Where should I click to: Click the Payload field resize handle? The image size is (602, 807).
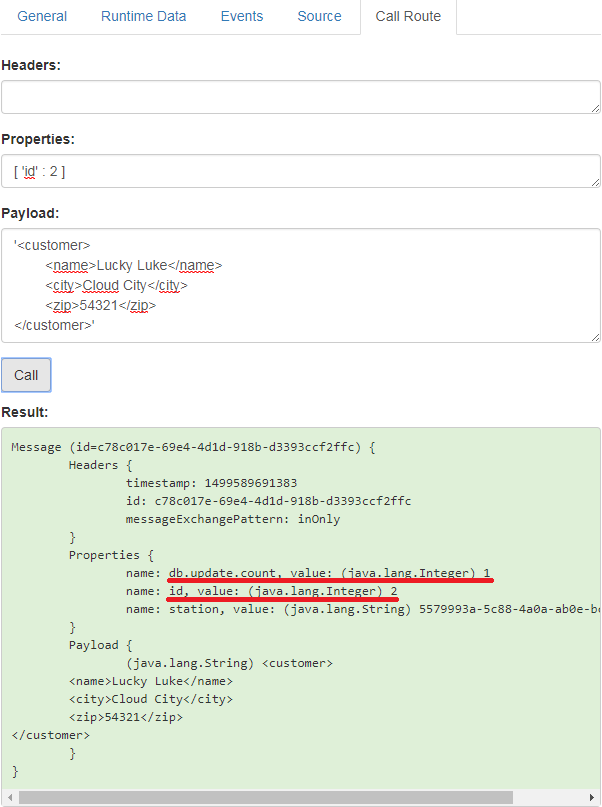595,337
